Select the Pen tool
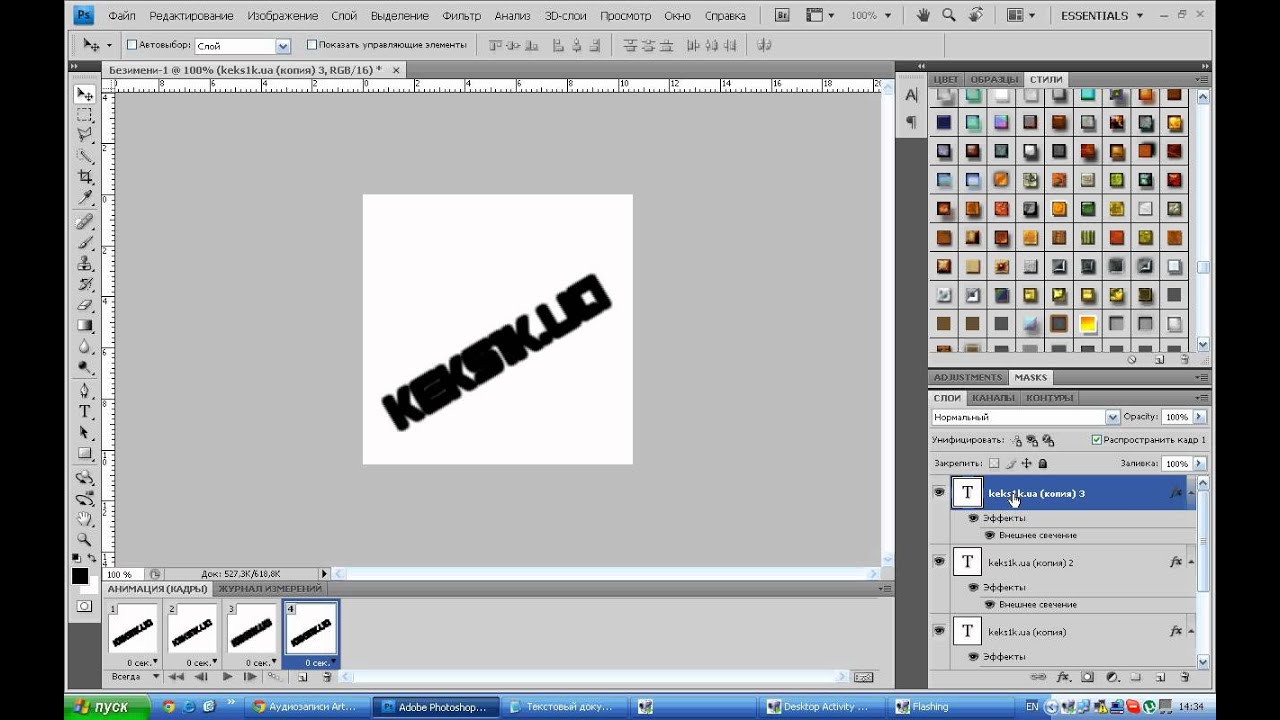Screen dimensions: 1280x720 [x=85, y=391]
